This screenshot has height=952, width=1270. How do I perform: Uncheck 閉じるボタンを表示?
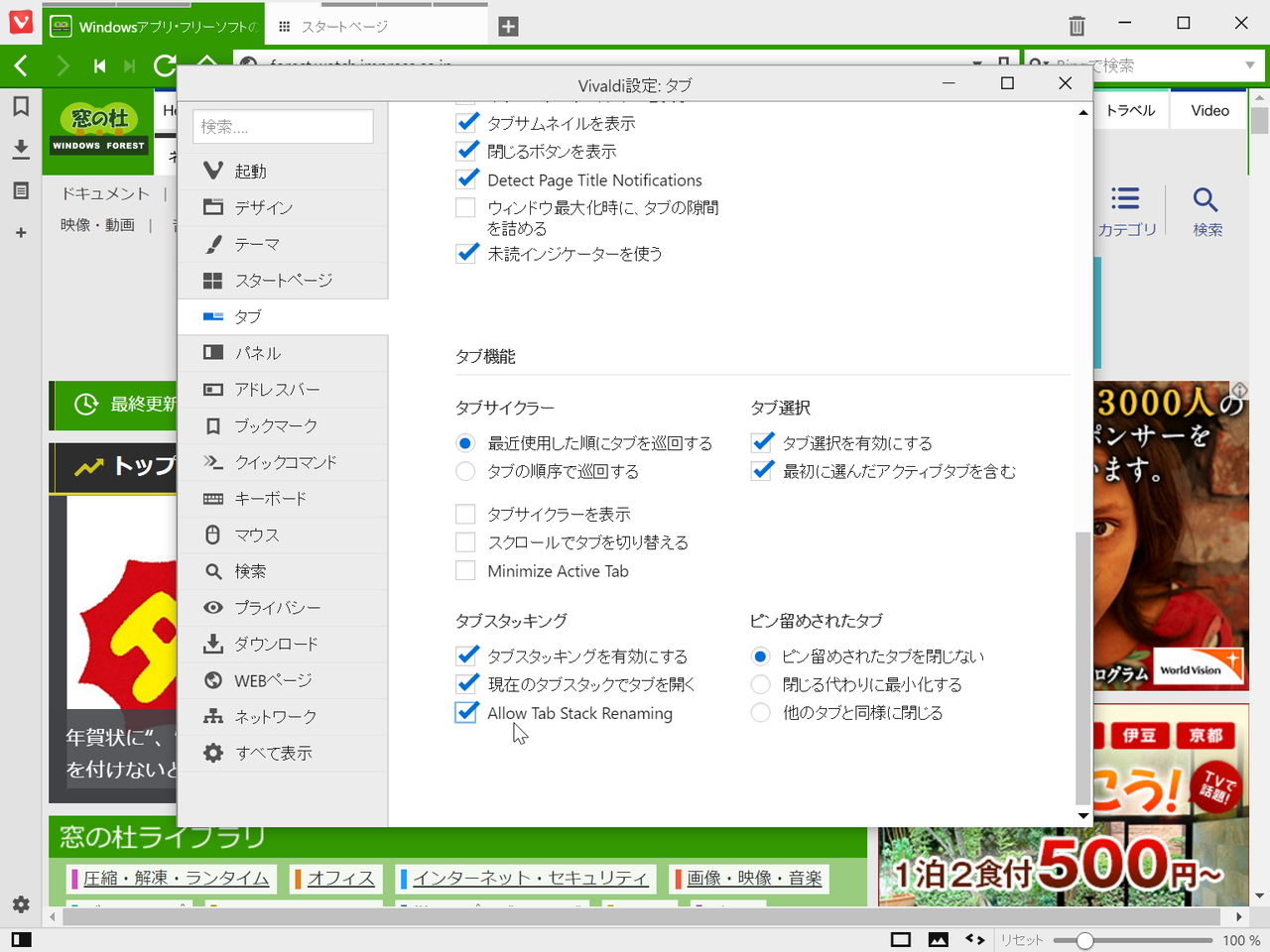click(467, 151)
